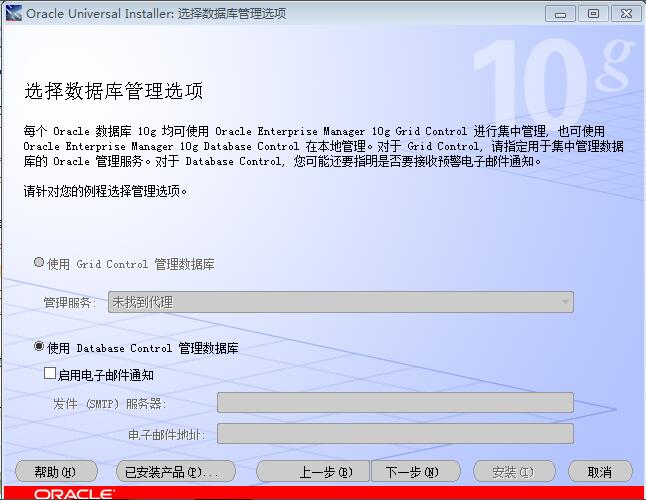The image size is (646, 500).
Task: Select the Database Control radio button
Action: pyautogui.click(x=39, y=346)
